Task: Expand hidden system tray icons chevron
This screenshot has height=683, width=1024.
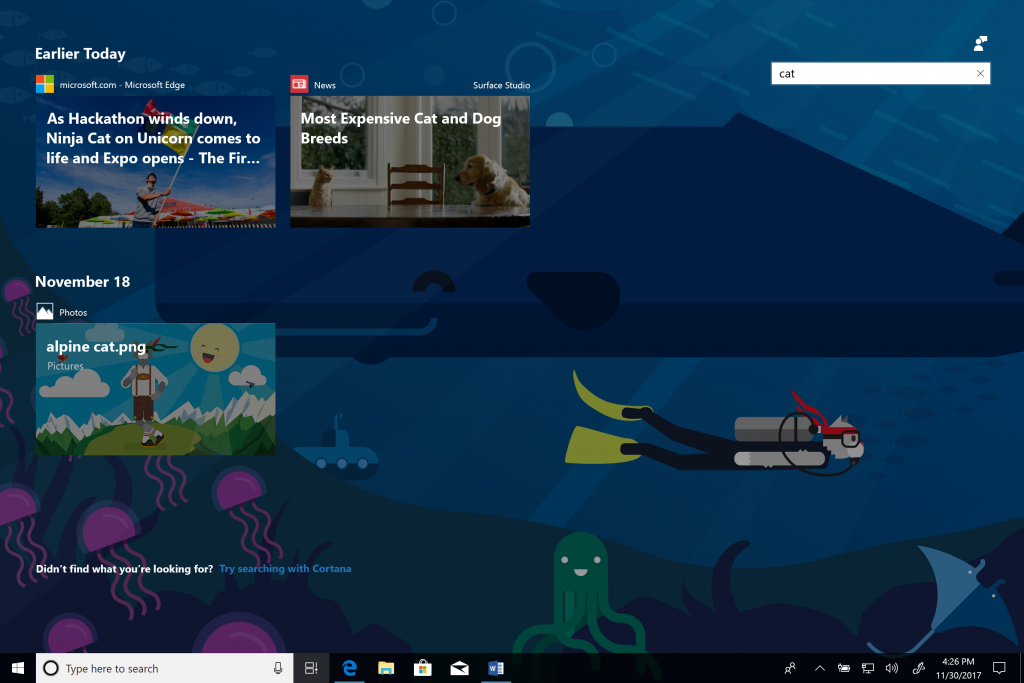Action: coord(820,668)
